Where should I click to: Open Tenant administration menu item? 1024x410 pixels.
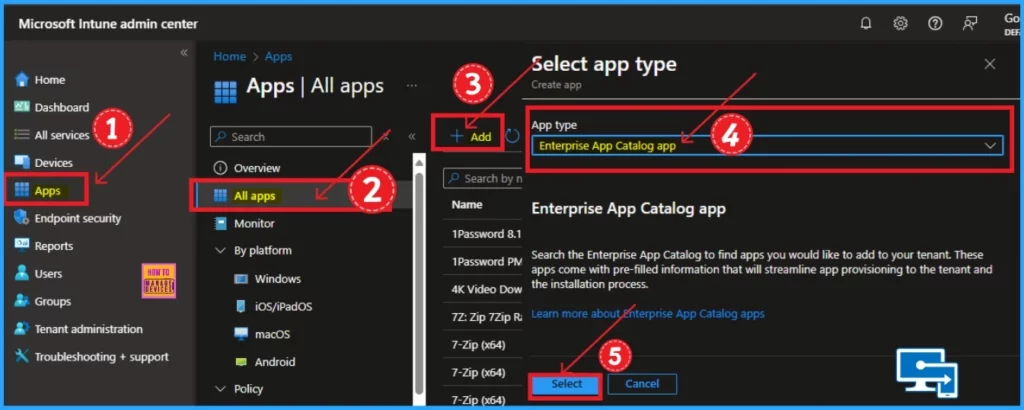click(x=88, y=329)
